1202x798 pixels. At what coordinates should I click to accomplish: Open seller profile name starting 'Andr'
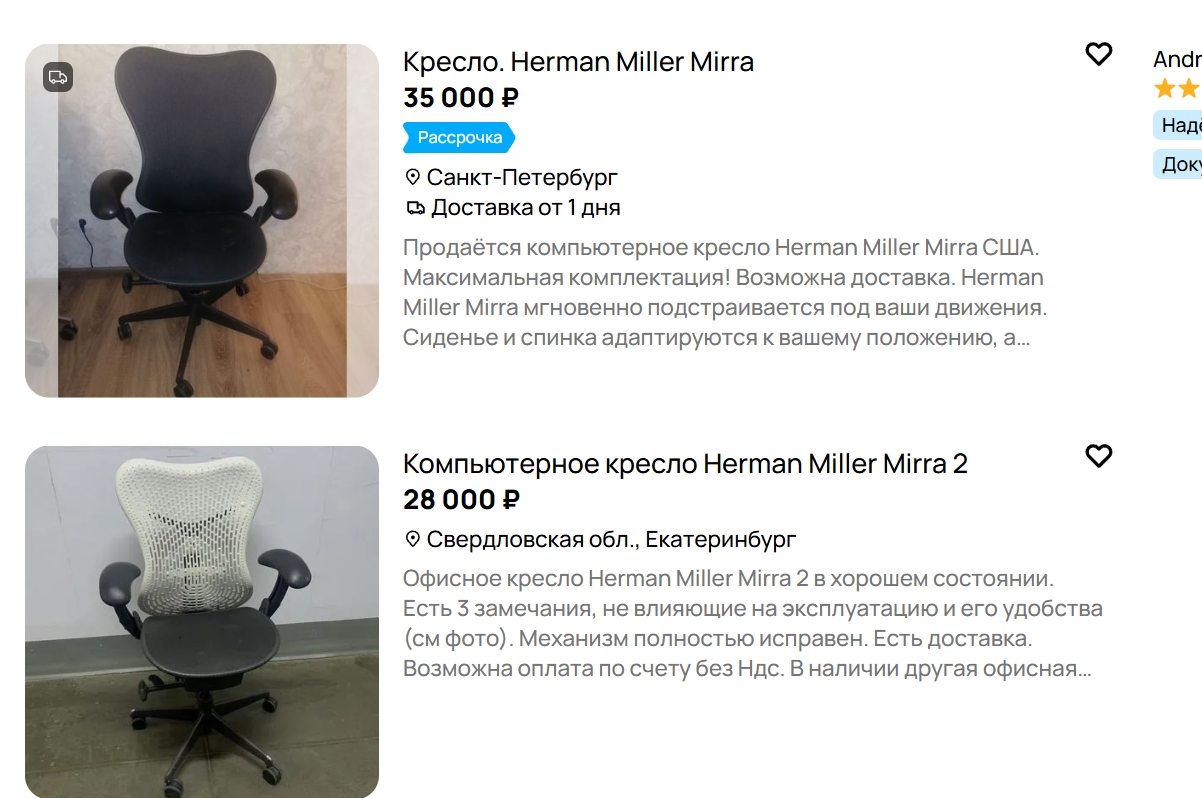click(x=1177, y=59)
